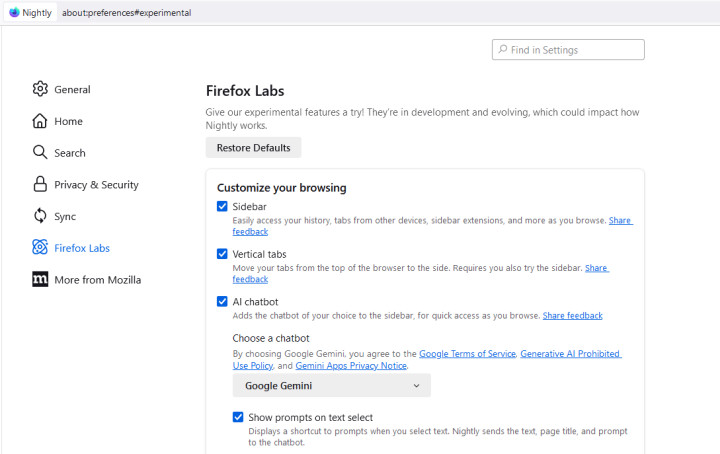Click the More from Mozilla icon
720x454 pixels.
coord(40,280)
